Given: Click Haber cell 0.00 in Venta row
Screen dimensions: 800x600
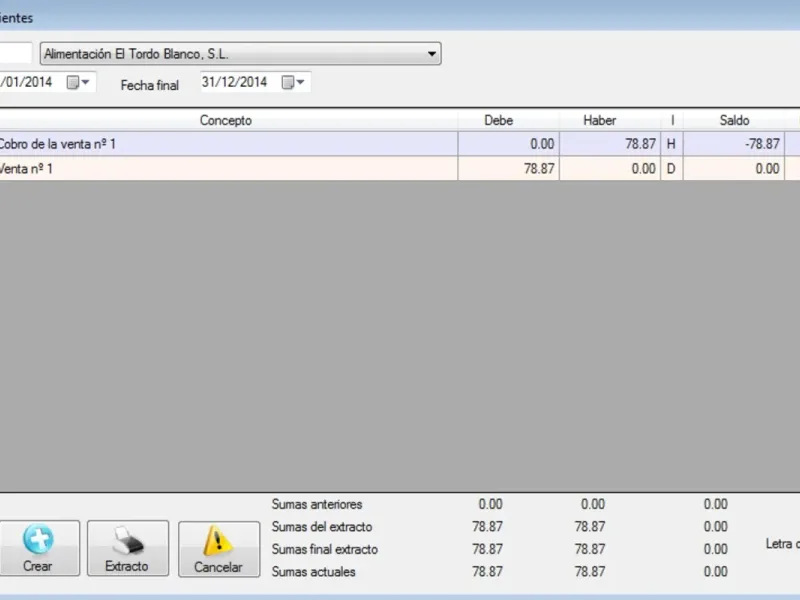Looking at the screenshot, I should coord(610,168).
